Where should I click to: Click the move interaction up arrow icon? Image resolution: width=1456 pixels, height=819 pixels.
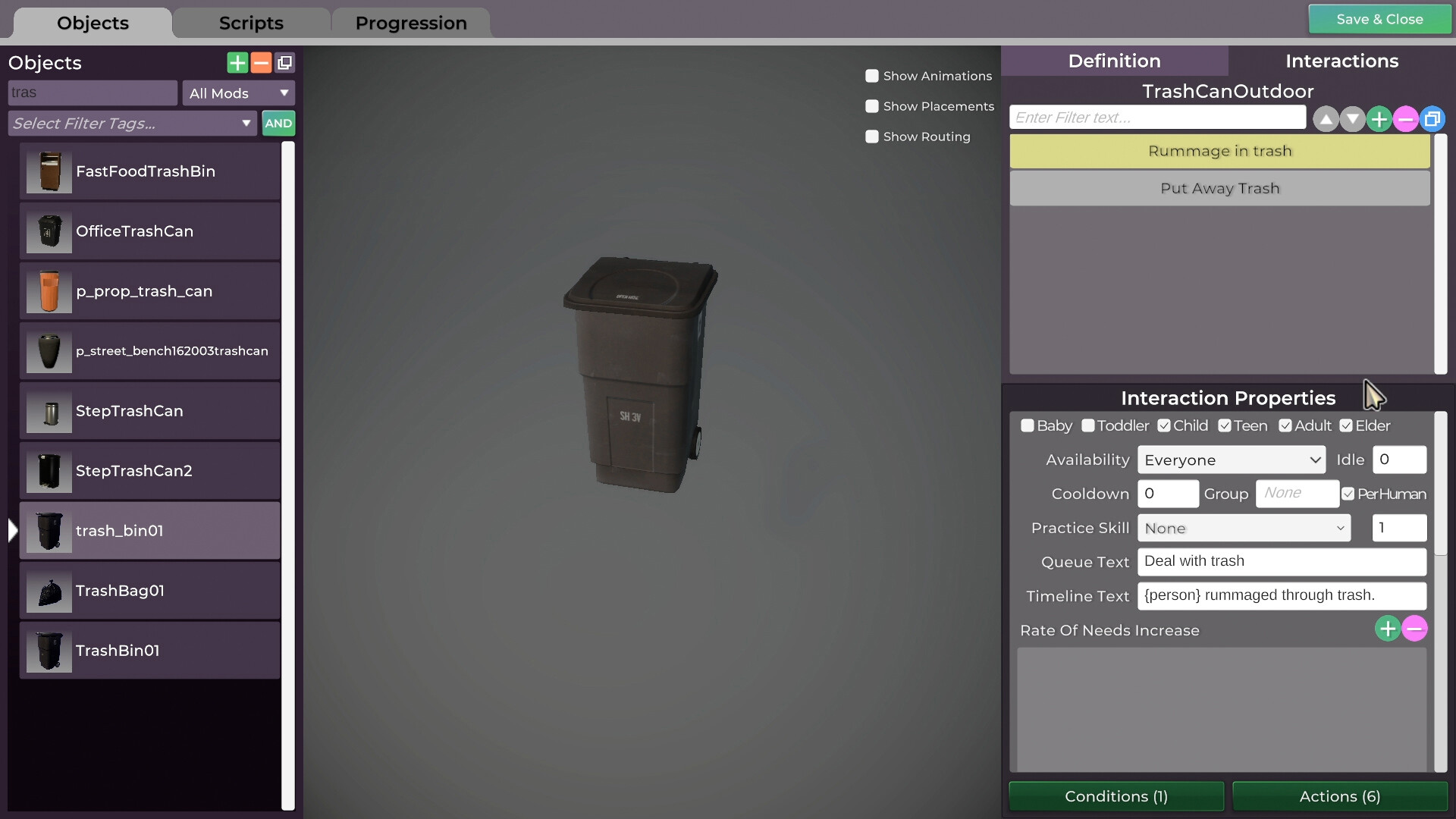coord(1325,117)
